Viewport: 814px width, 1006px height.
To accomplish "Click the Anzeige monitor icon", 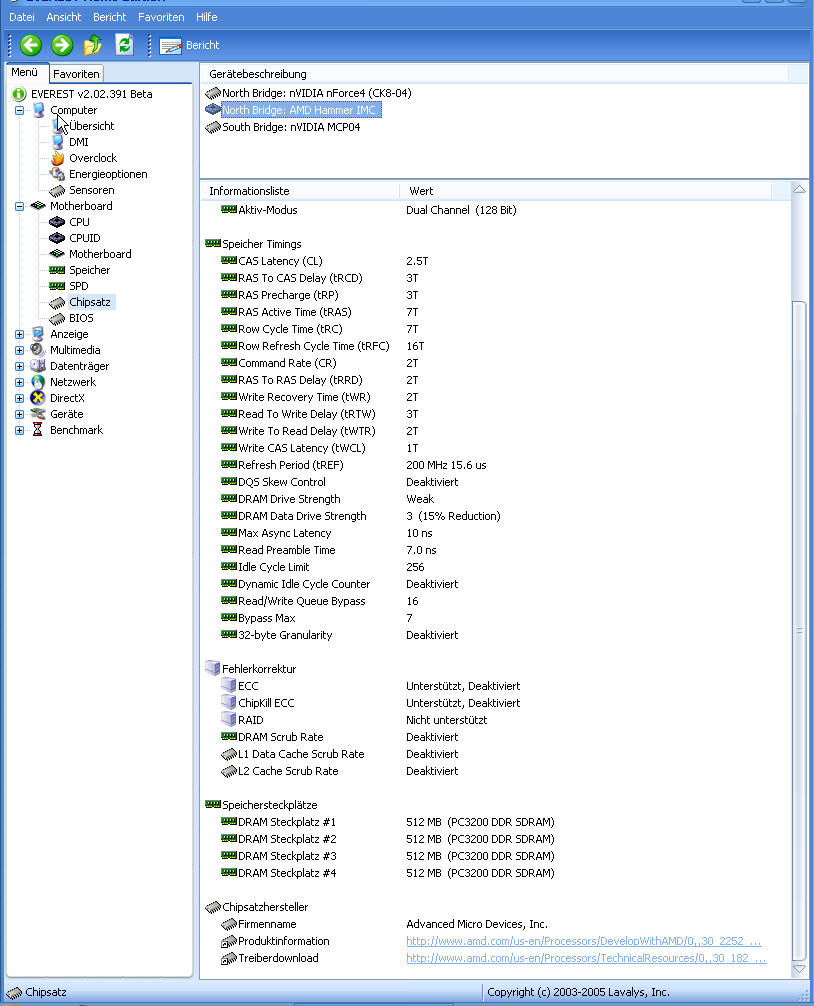I will (x=38, y=334).
